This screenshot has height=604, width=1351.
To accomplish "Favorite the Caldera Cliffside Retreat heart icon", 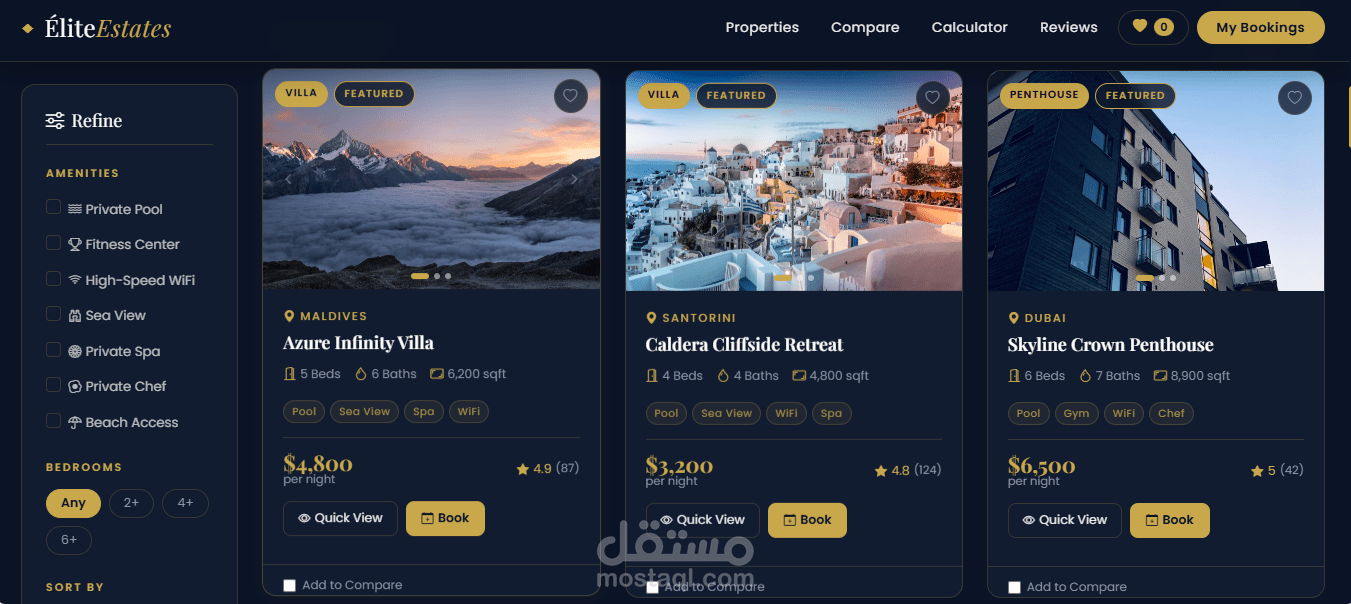I will click(x=932, y=98).
